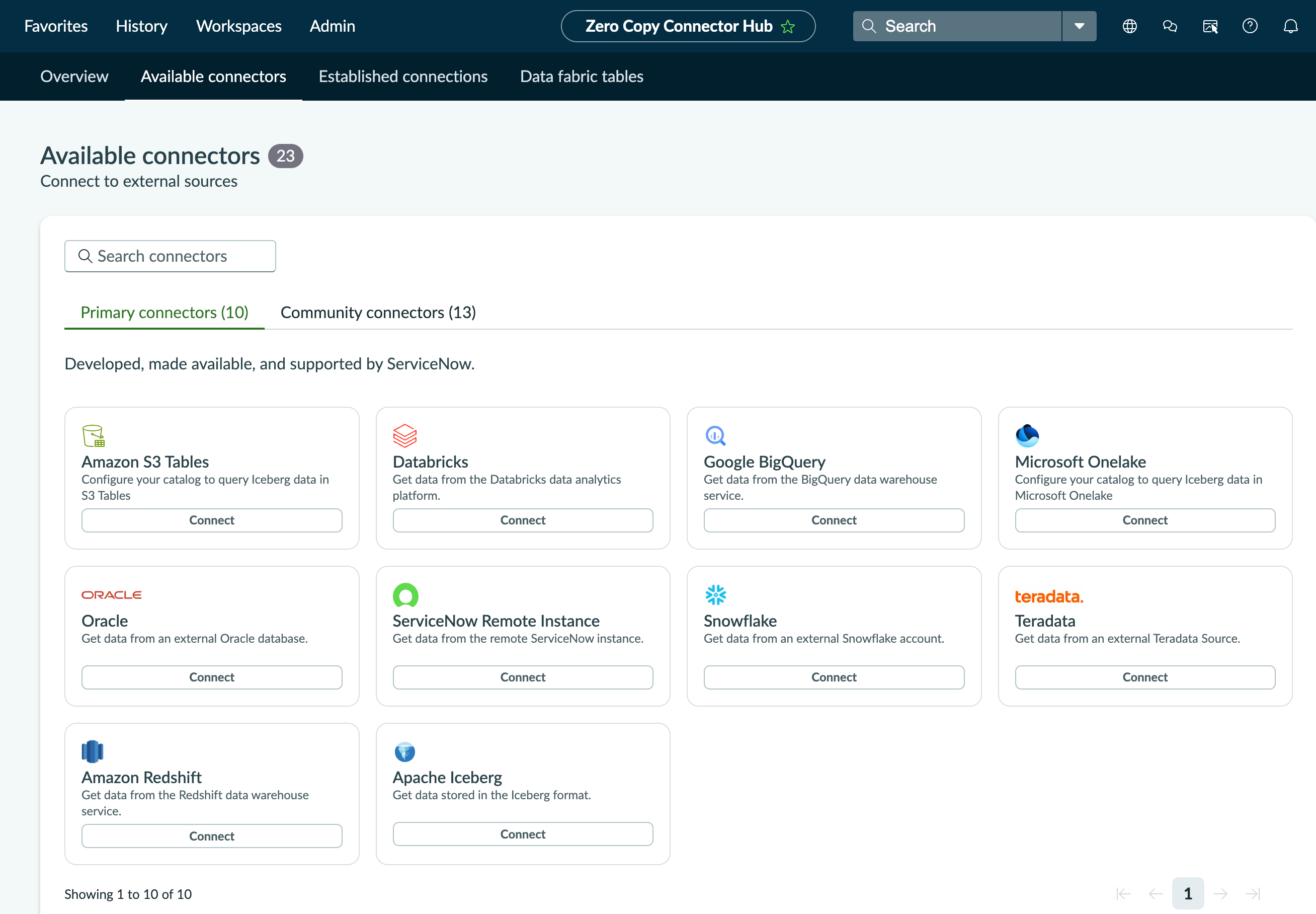The image size is (1316, 914).
Task: Click the 'Amazon S3 Tables' card title
Action: (145, 462)
